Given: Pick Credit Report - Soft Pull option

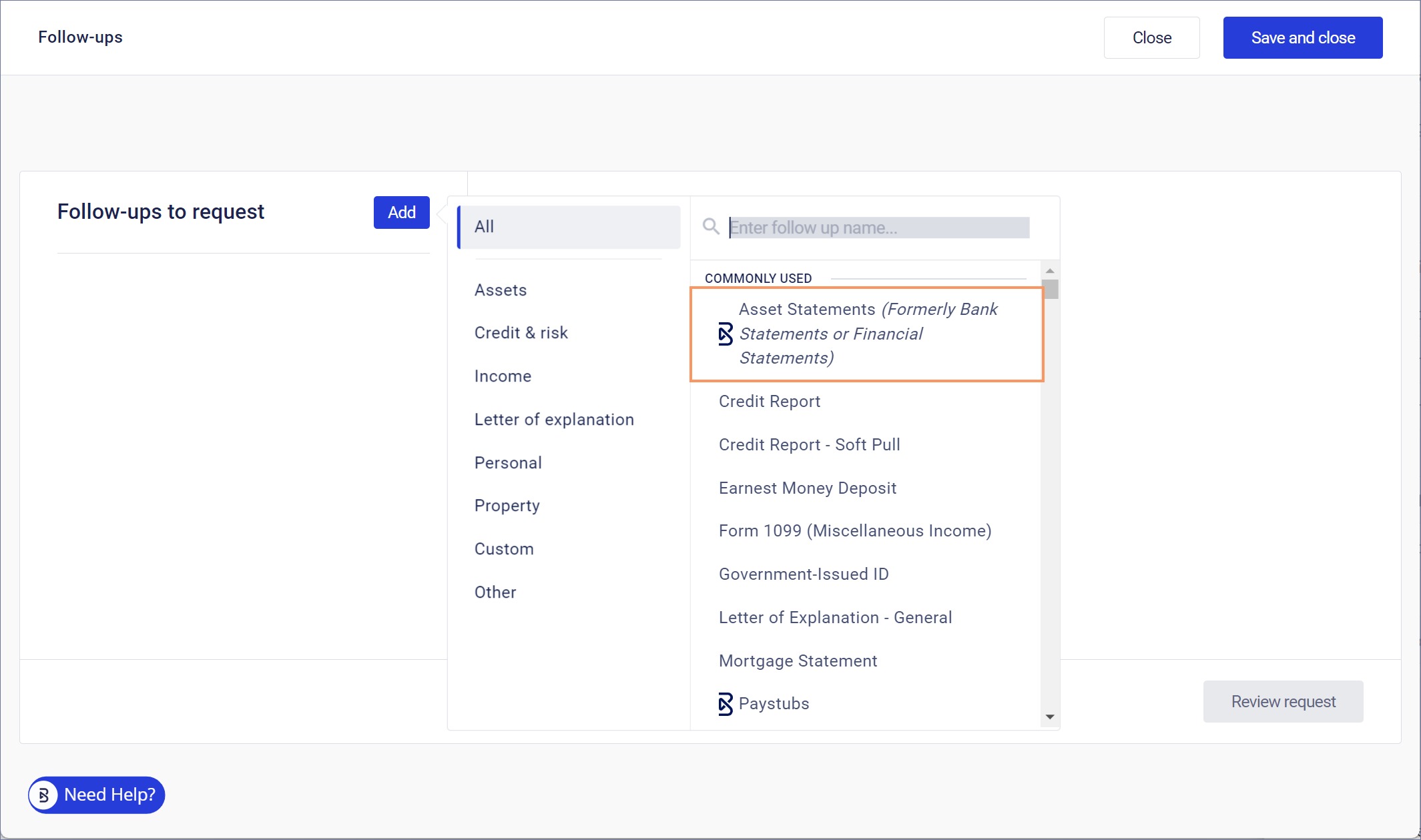Looking at the screenshot, I should [x=809, y=445].
